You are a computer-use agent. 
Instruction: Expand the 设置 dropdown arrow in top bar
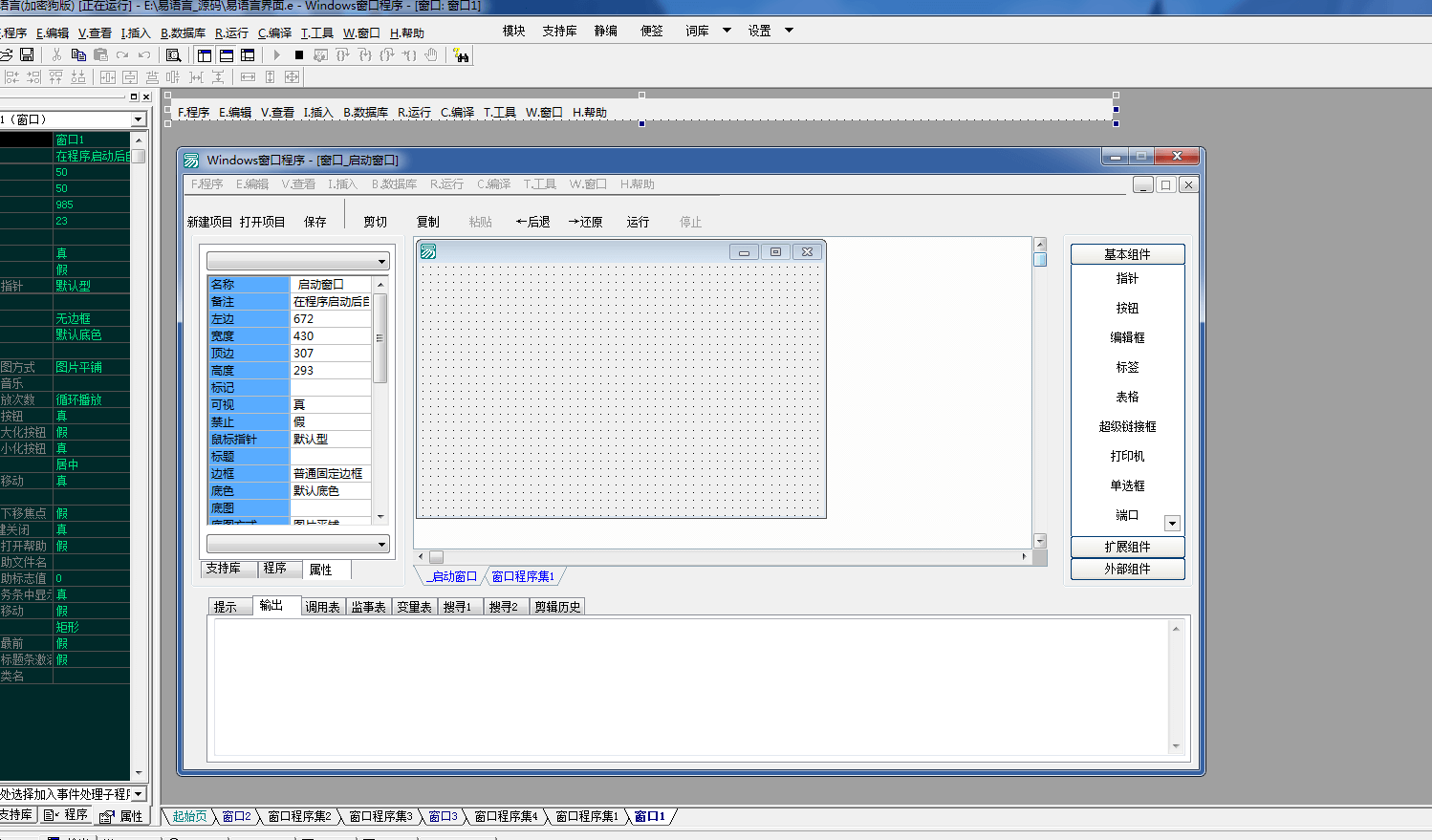coord(789,31)
